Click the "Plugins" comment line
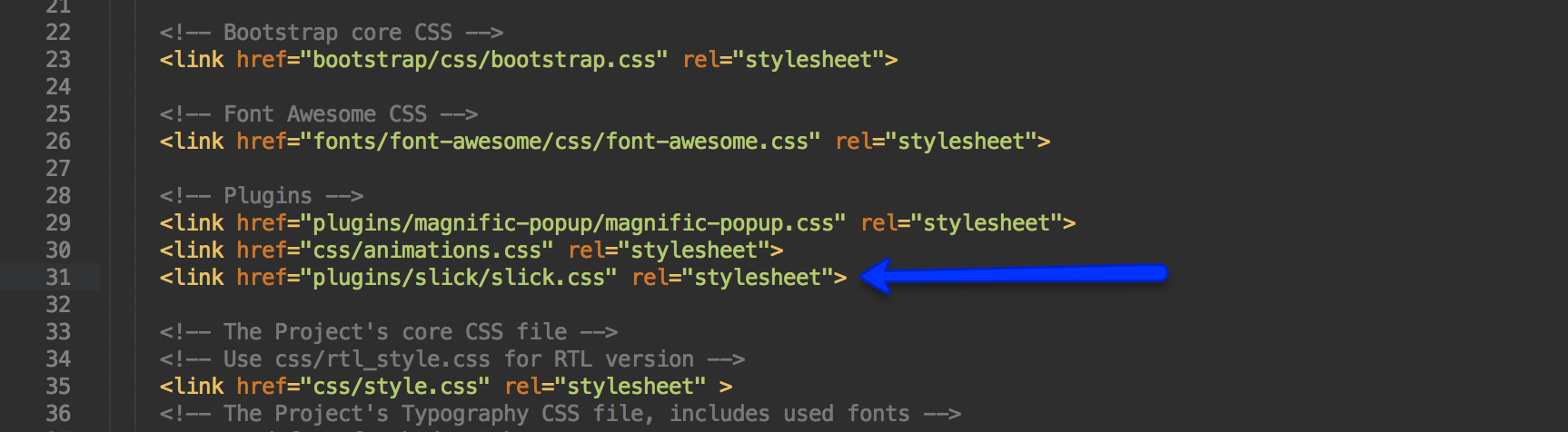Viewport: 1568px width, 432px height. (262, 196)
